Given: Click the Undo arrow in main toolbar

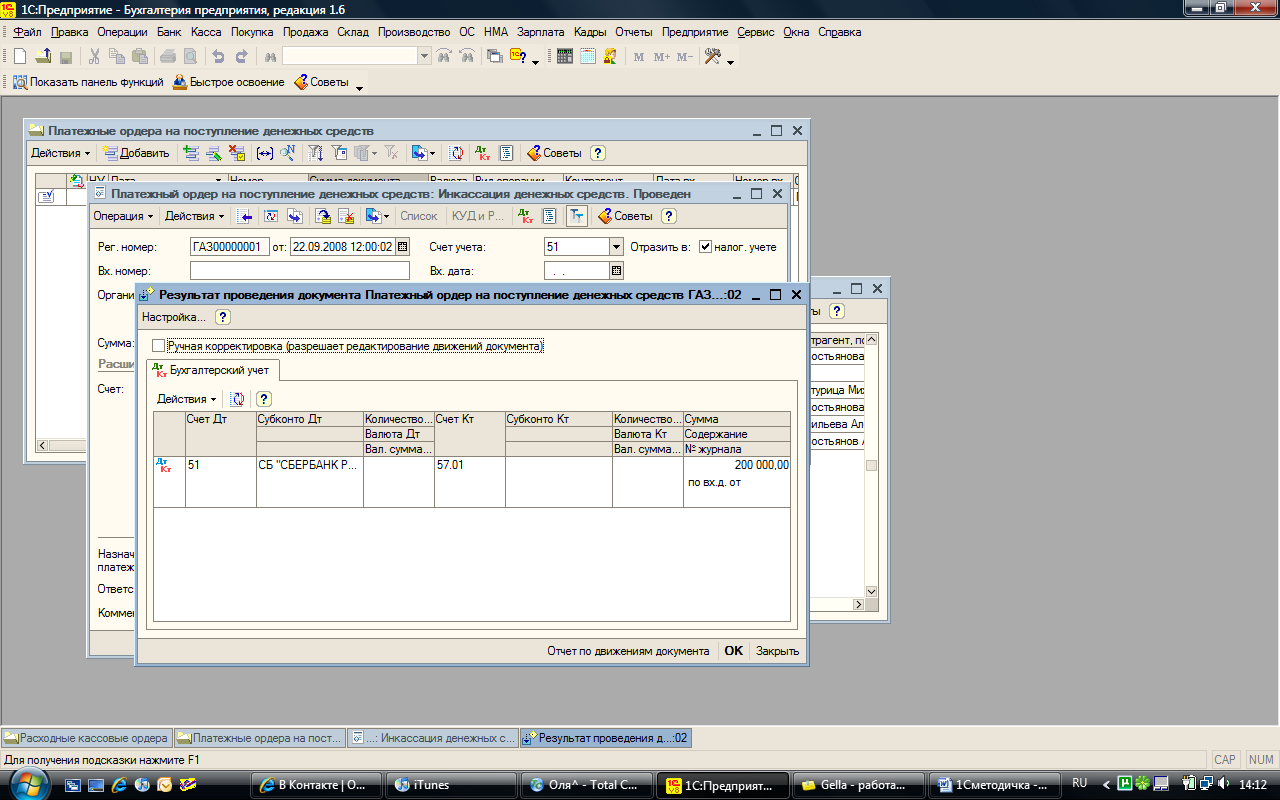Looking at the screenshot, I should click(218, 57).
